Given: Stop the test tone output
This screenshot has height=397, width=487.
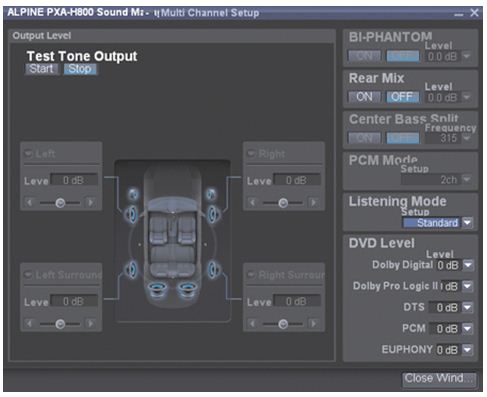Looking at the screenshot, I should [x=80, y=69].
